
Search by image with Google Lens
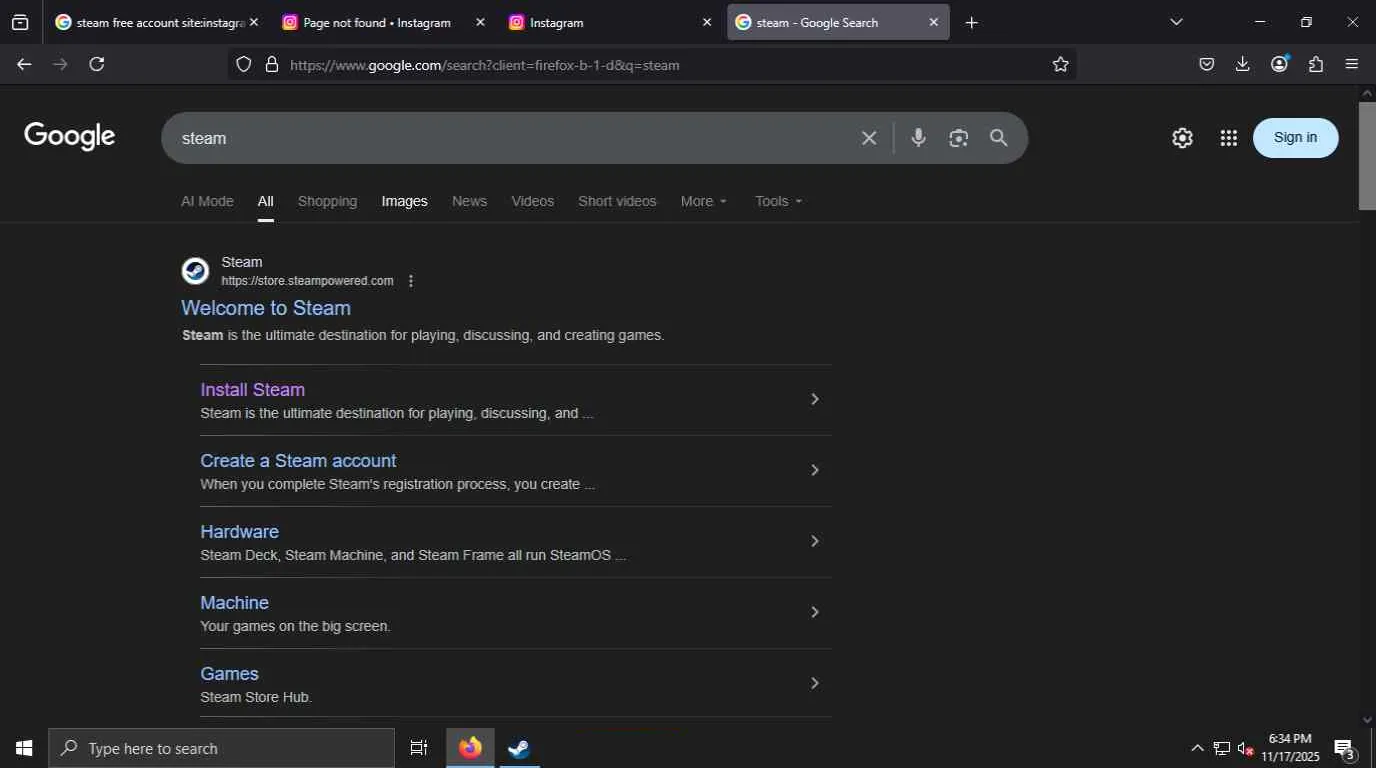point(958,138)
